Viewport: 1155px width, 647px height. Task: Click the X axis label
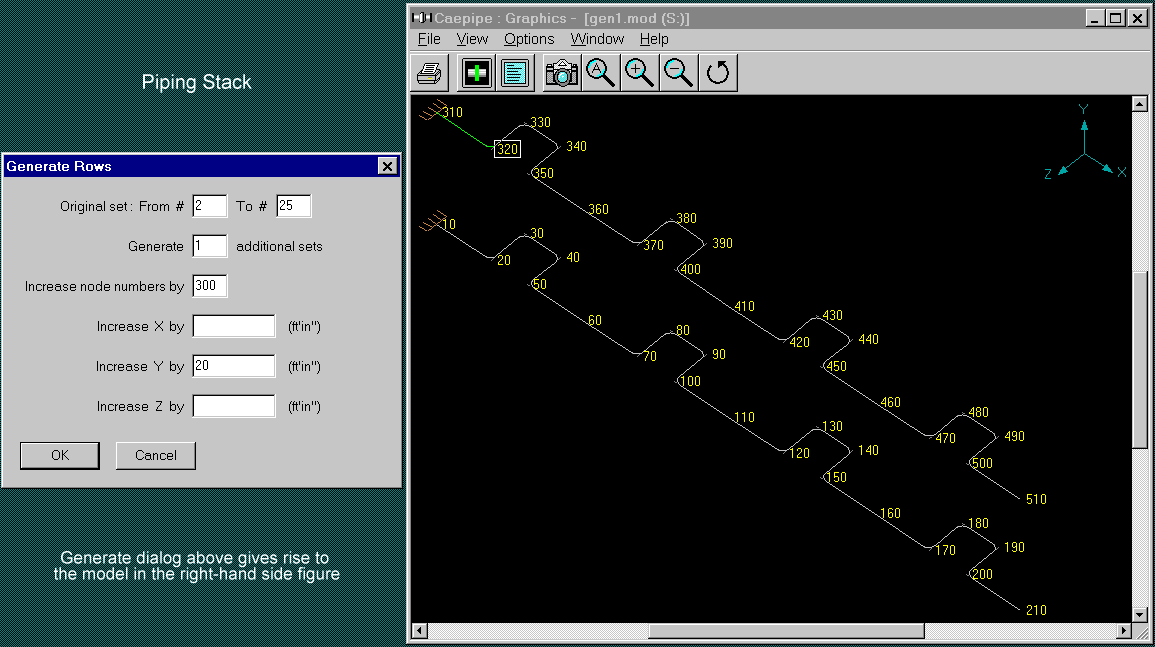point(1122,172)
